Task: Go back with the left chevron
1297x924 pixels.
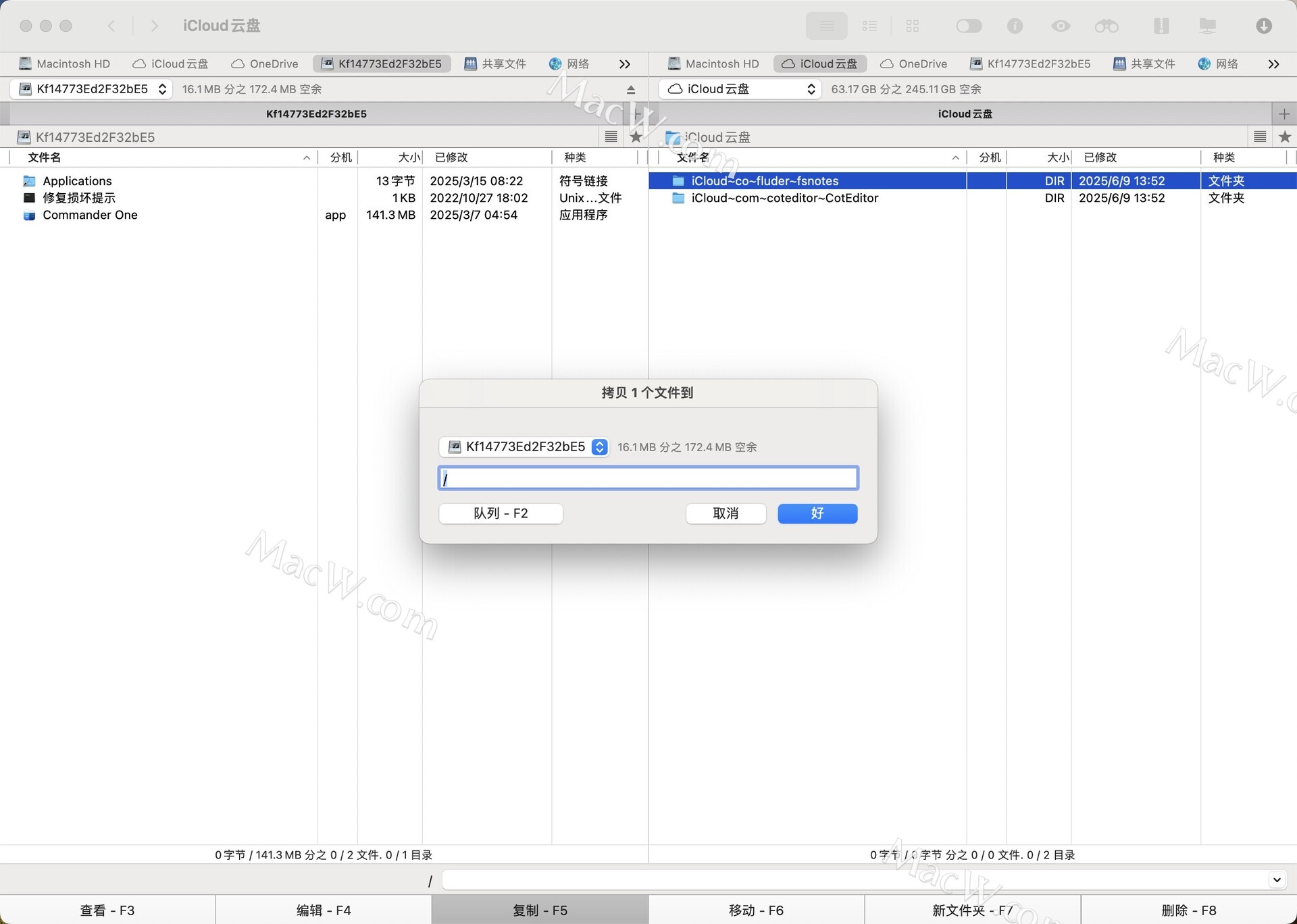Action: tap(111, 26)
